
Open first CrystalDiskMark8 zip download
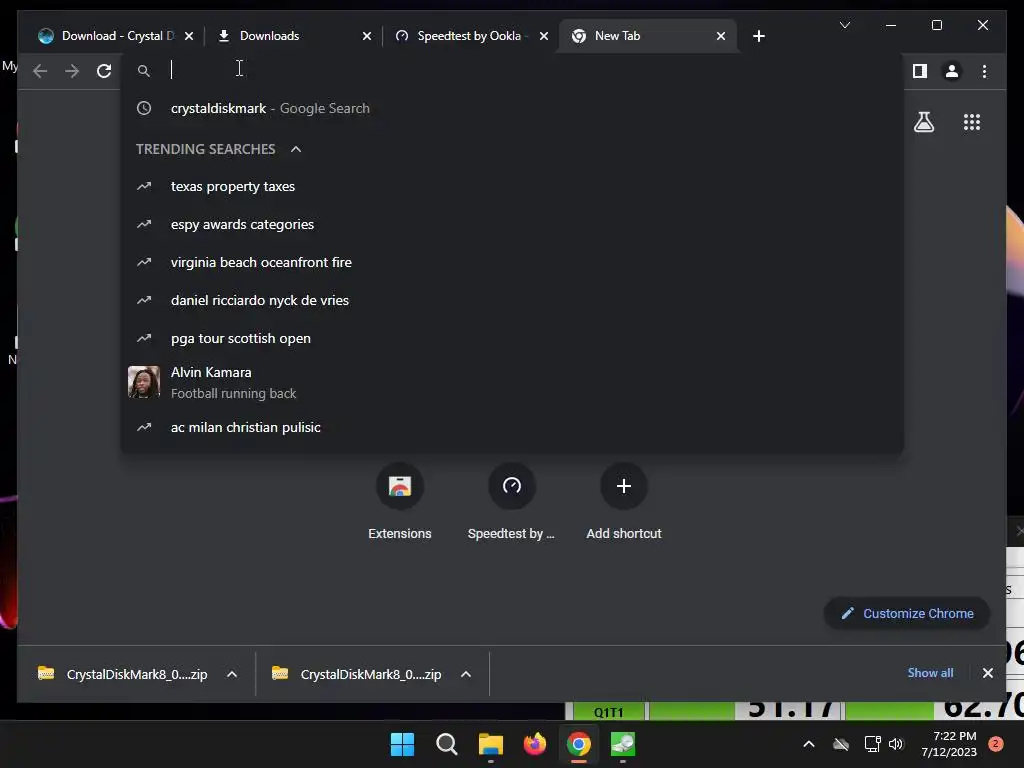click(x=123, y=674)
